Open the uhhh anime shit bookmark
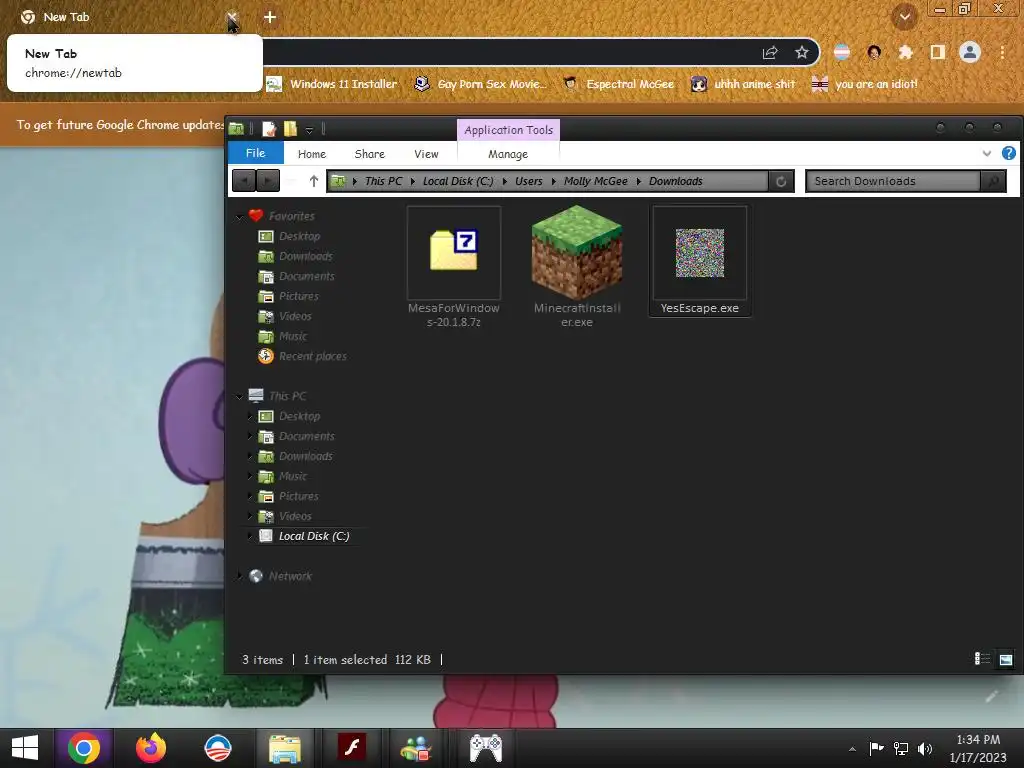1024x768 pixels. 743,84
